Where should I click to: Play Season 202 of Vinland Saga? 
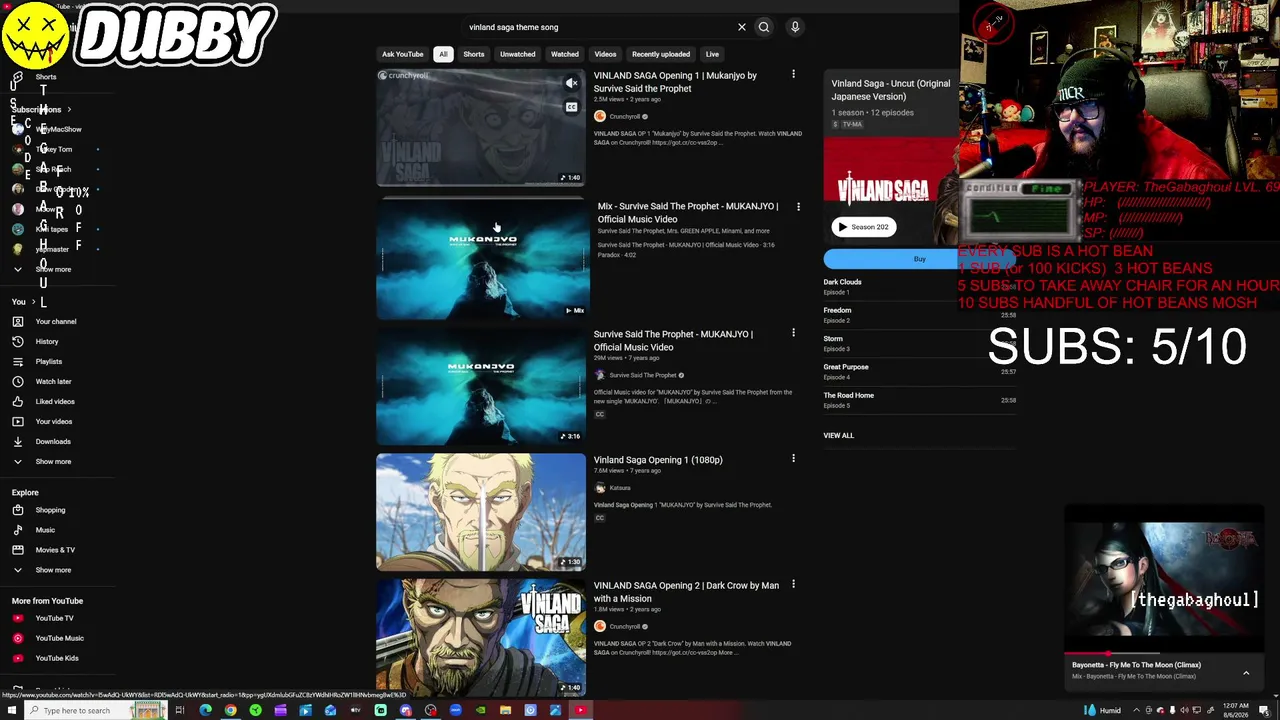click(x=864, y=227)
